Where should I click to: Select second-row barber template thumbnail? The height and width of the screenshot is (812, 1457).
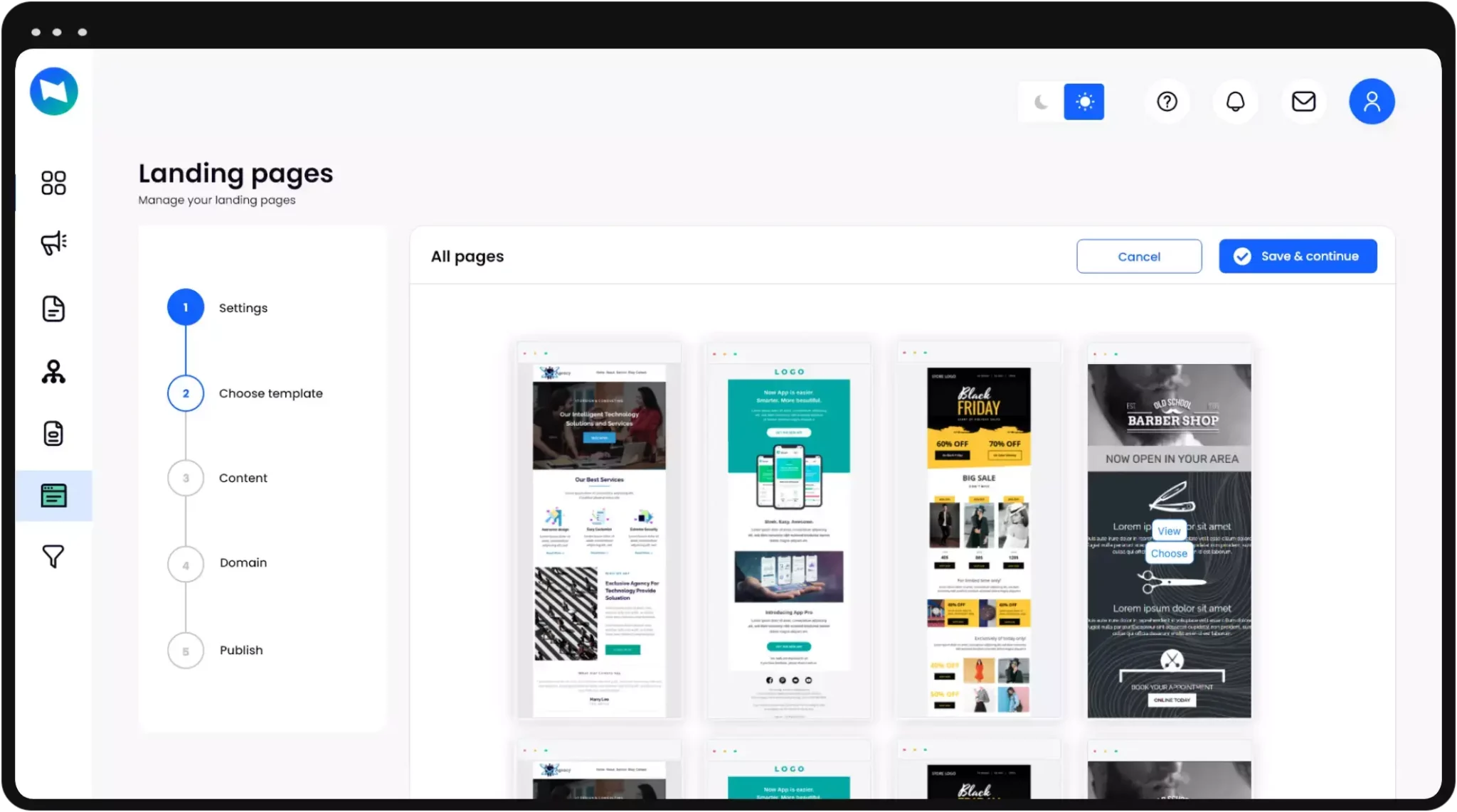coord(1169,769)
